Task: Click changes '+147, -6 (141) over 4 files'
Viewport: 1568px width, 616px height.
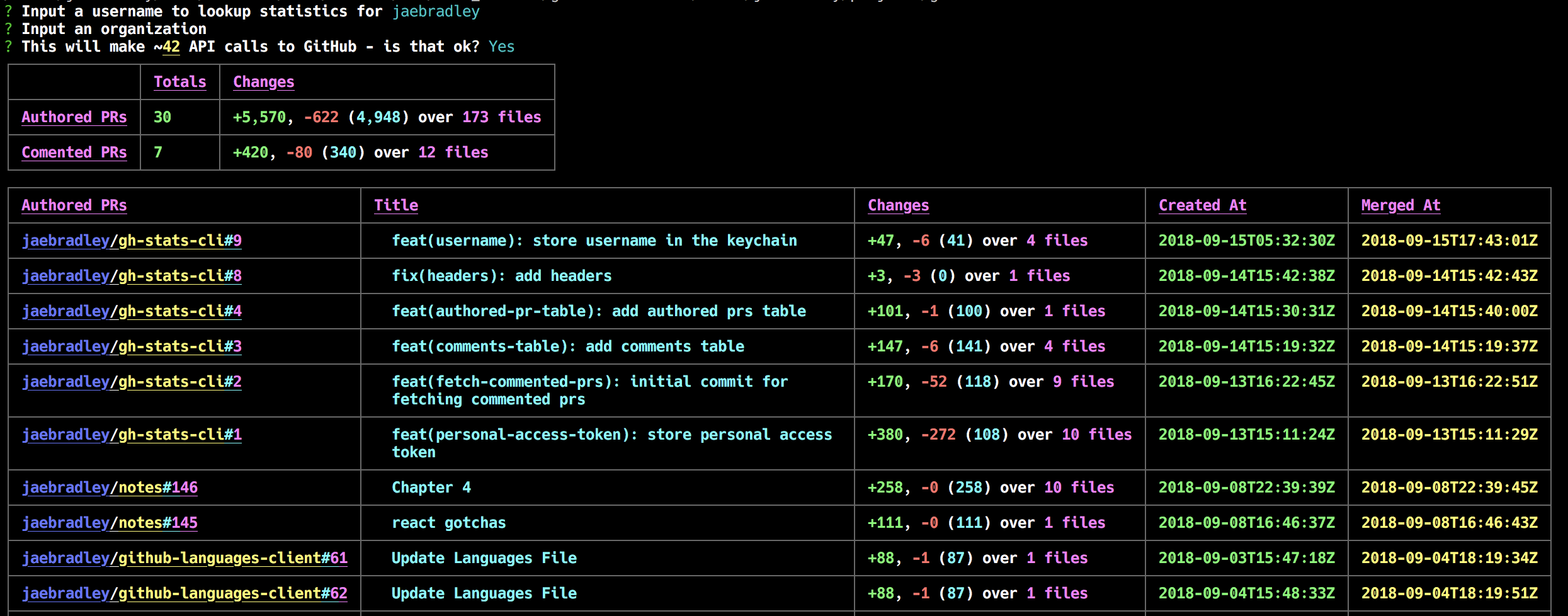Action: [x=987, y=346]
